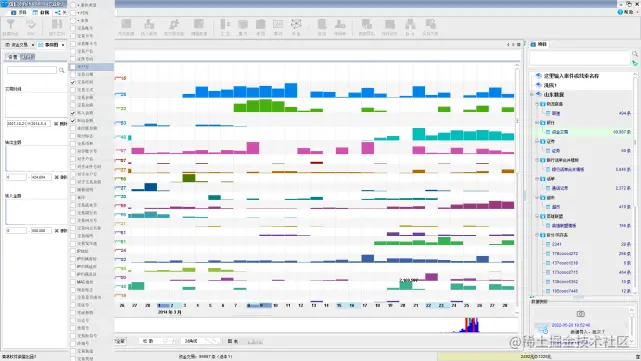Image resolution: width=641 pixels, height=361 pixels.
Task: Select the 178xxxx0272 tree item
Action: (x=564, y=254)
